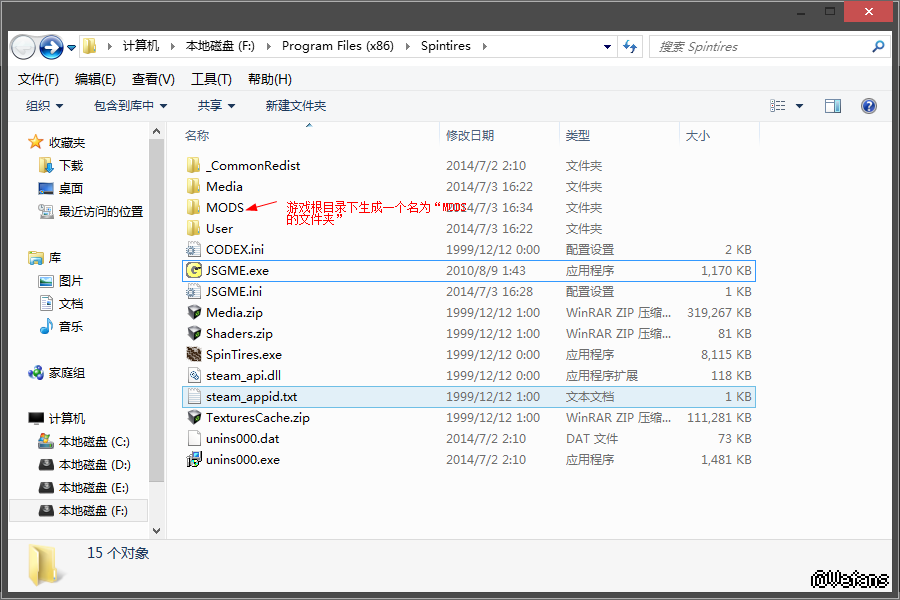The image size is (900, 600).
Task: Select the User folder icon
Action: click(193, 229)
